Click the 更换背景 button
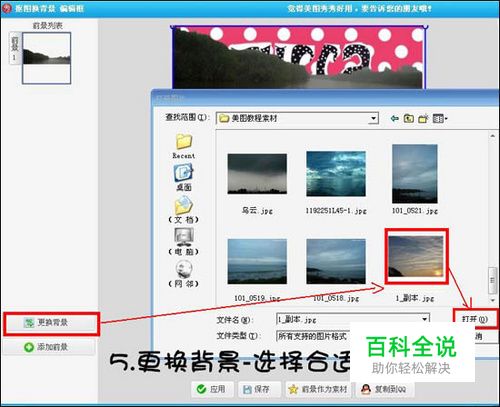This screenshot has width=500, height=407. (x=51, y=323)
